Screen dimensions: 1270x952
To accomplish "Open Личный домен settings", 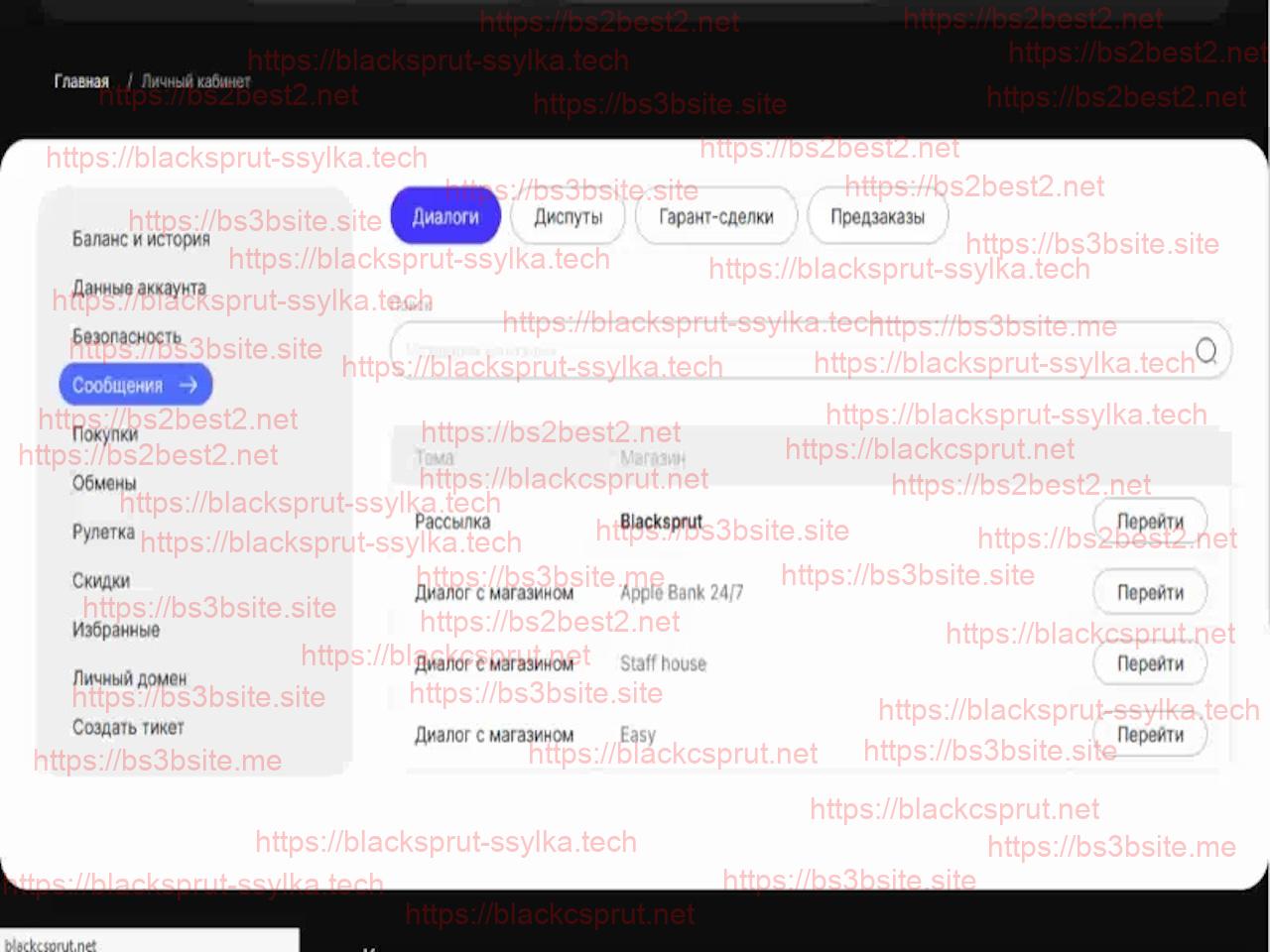I will (x=129, y=678).
